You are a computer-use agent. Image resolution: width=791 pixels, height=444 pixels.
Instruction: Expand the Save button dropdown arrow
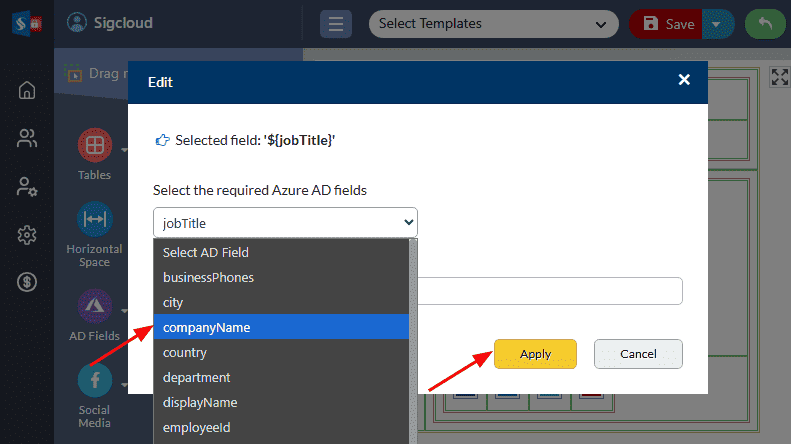(x=715, y=24)
